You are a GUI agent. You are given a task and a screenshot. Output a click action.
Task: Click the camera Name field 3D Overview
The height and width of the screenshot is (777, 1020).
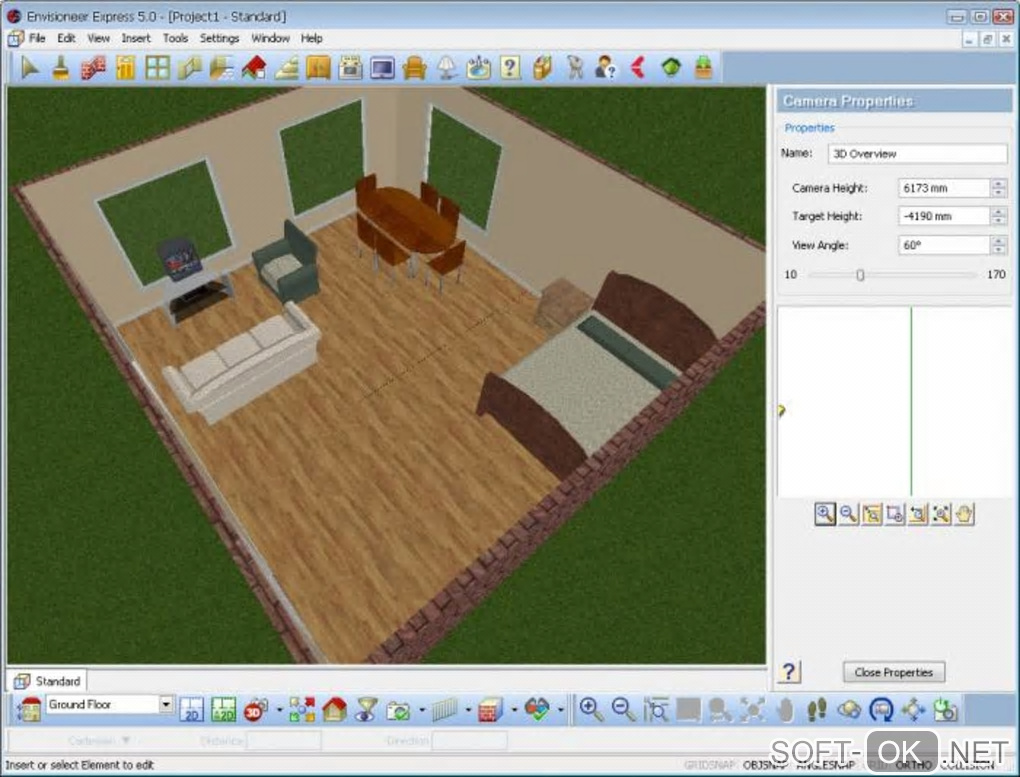tap(917, 154)
